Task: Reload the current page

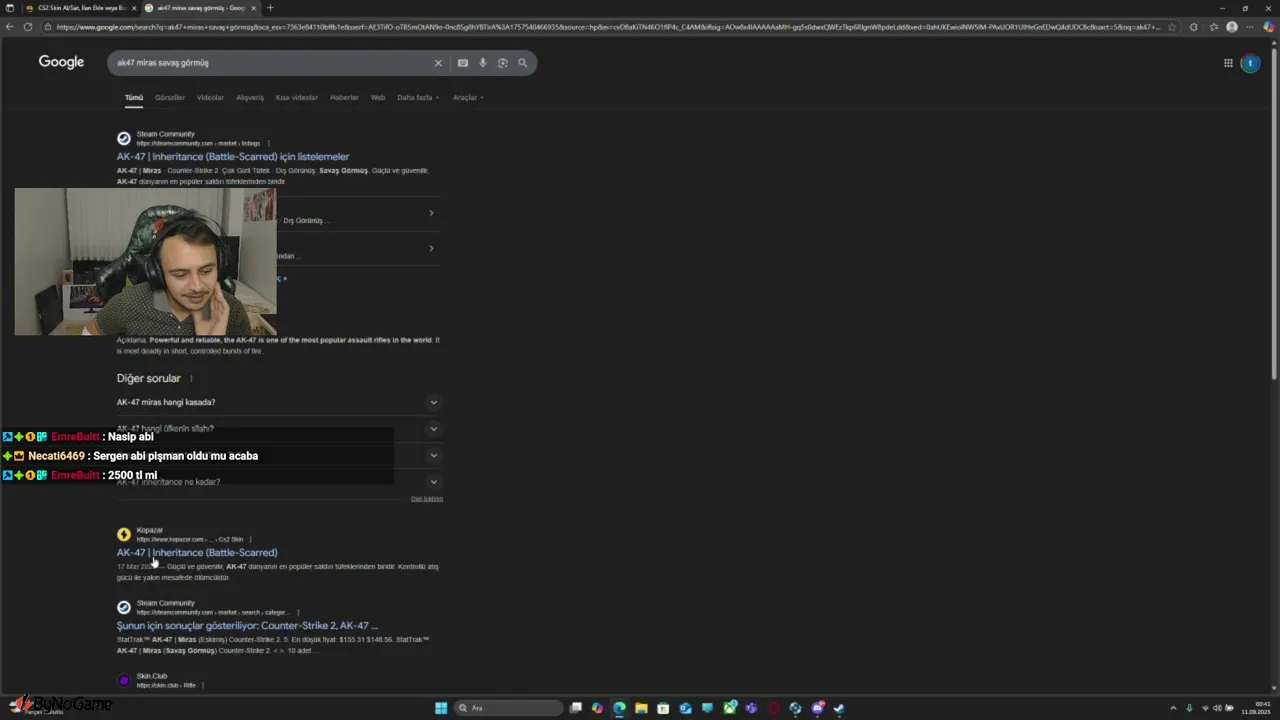Action: [x=27, y=27]
